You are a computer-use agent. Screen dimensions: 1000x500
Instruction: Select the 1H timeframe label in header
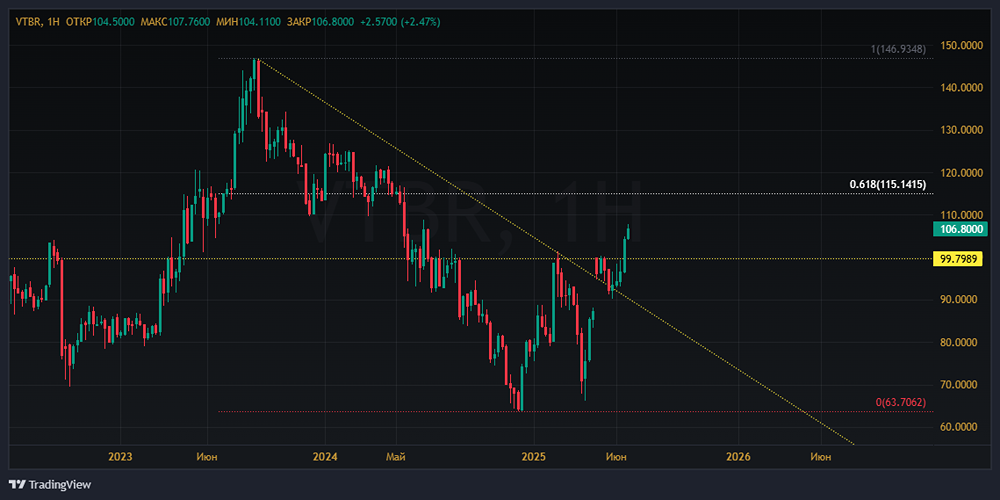click(x=52, y=22)
